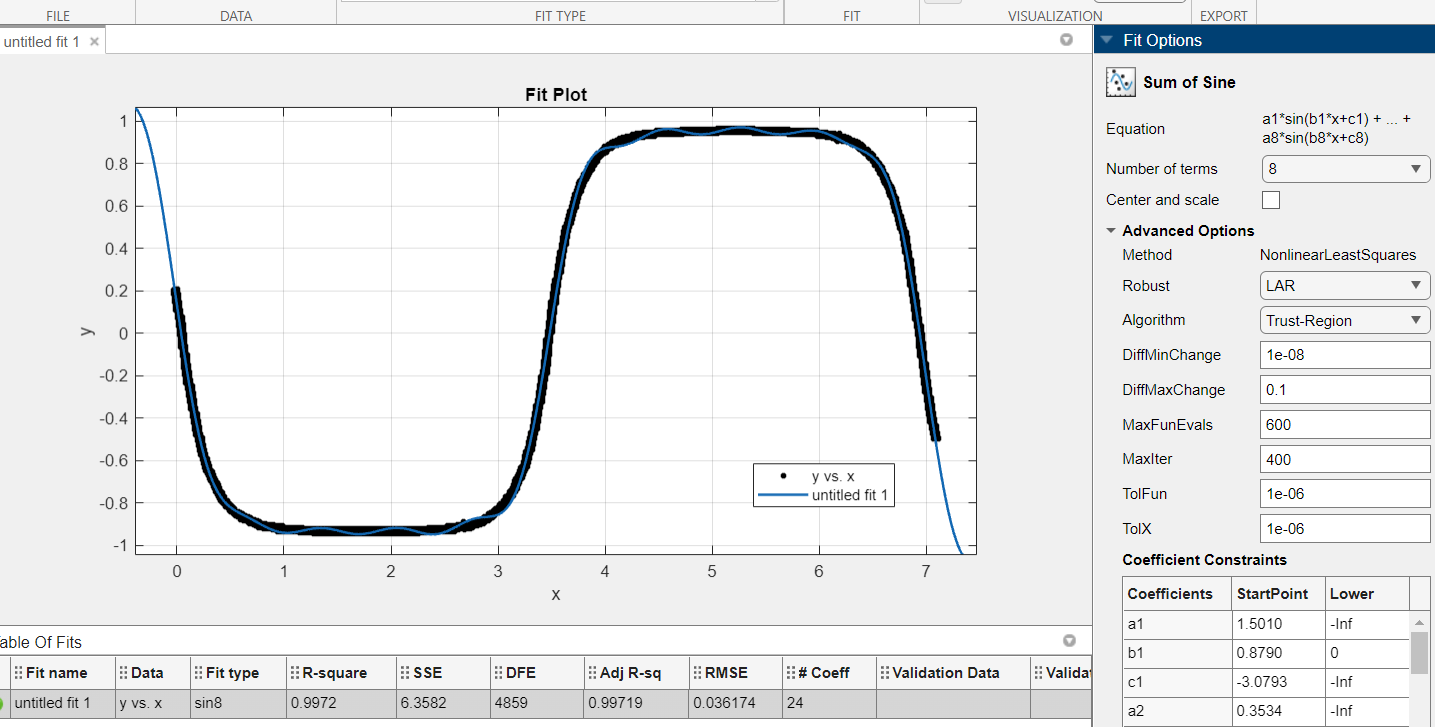Open the Robust LAR dropdown
Screen dimensions: 1435x727
1345,285
